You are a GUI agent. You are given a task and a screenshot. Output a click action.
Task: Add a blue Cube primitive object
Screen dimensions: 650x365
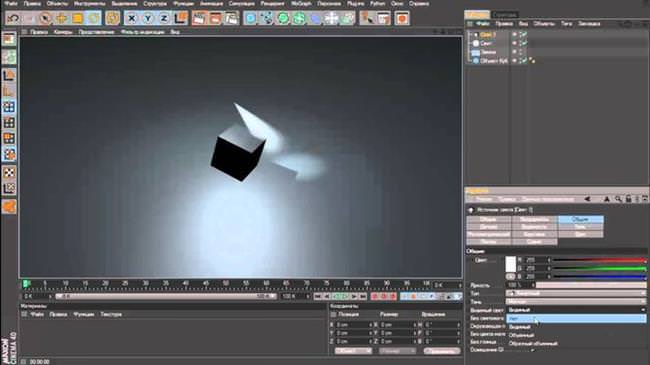pyautogui.click(x=250, y=18)
